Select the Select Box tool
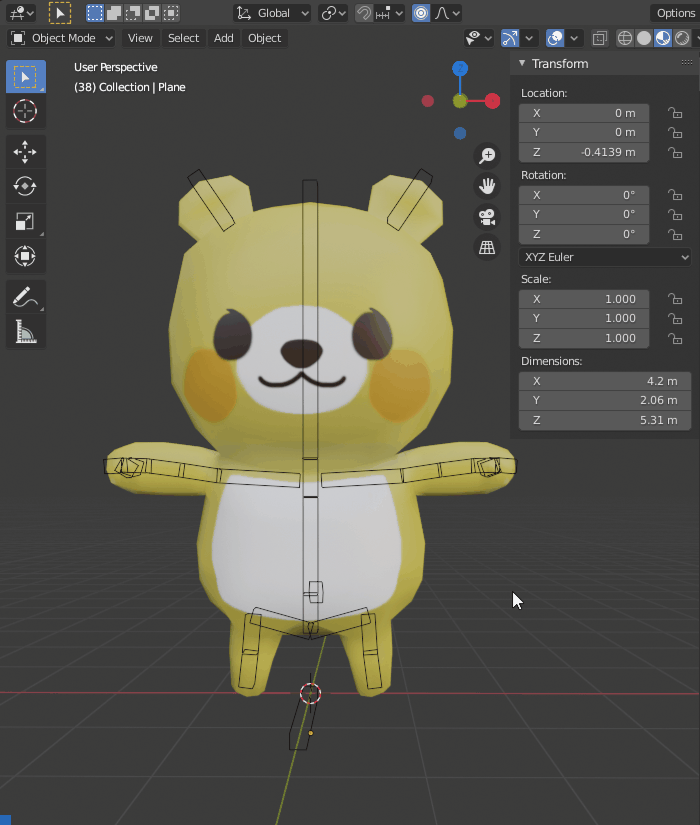 click(x=25, y=77)
